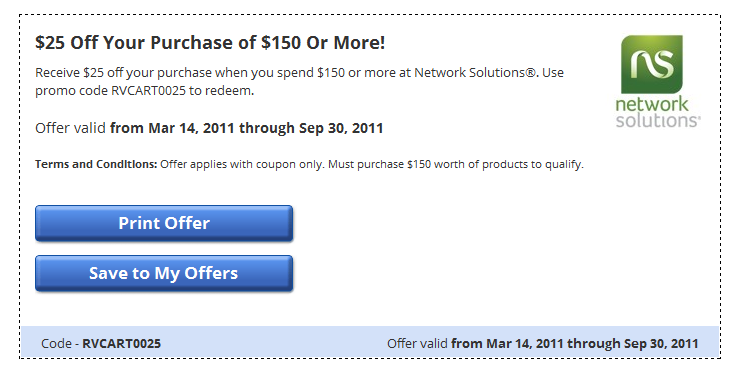The width and height of the screenshot is (747, 382).
Task: Click Must purchase $150 worth of products text
Action: (x=456, y=164)
